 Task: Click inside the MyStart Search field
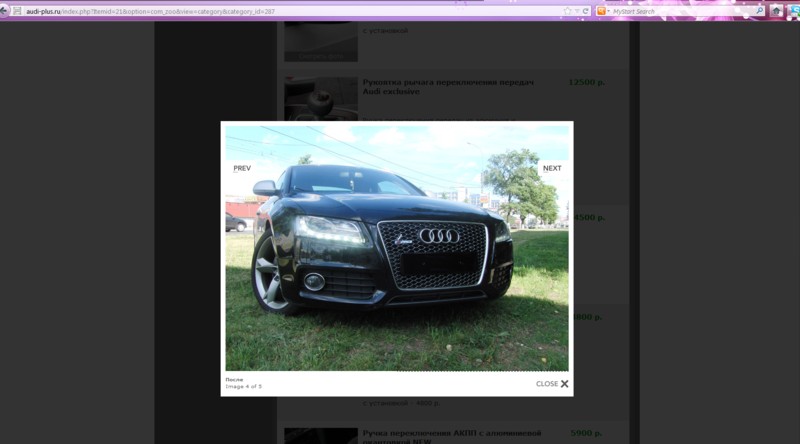(x=680, y=11)
